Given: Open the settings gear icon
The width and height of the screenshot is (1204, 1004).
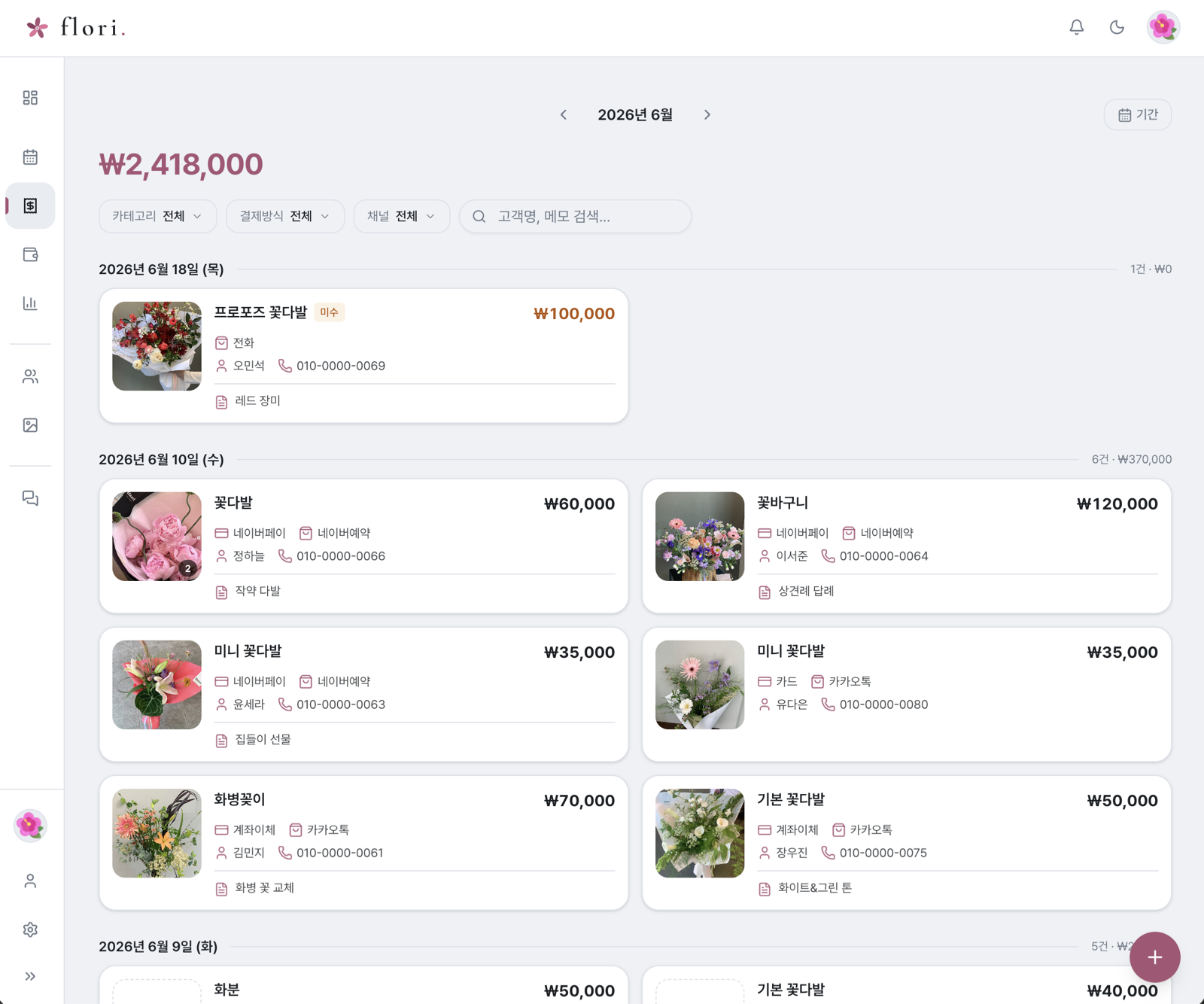Looking at the screenshot, I should (30, 929).
